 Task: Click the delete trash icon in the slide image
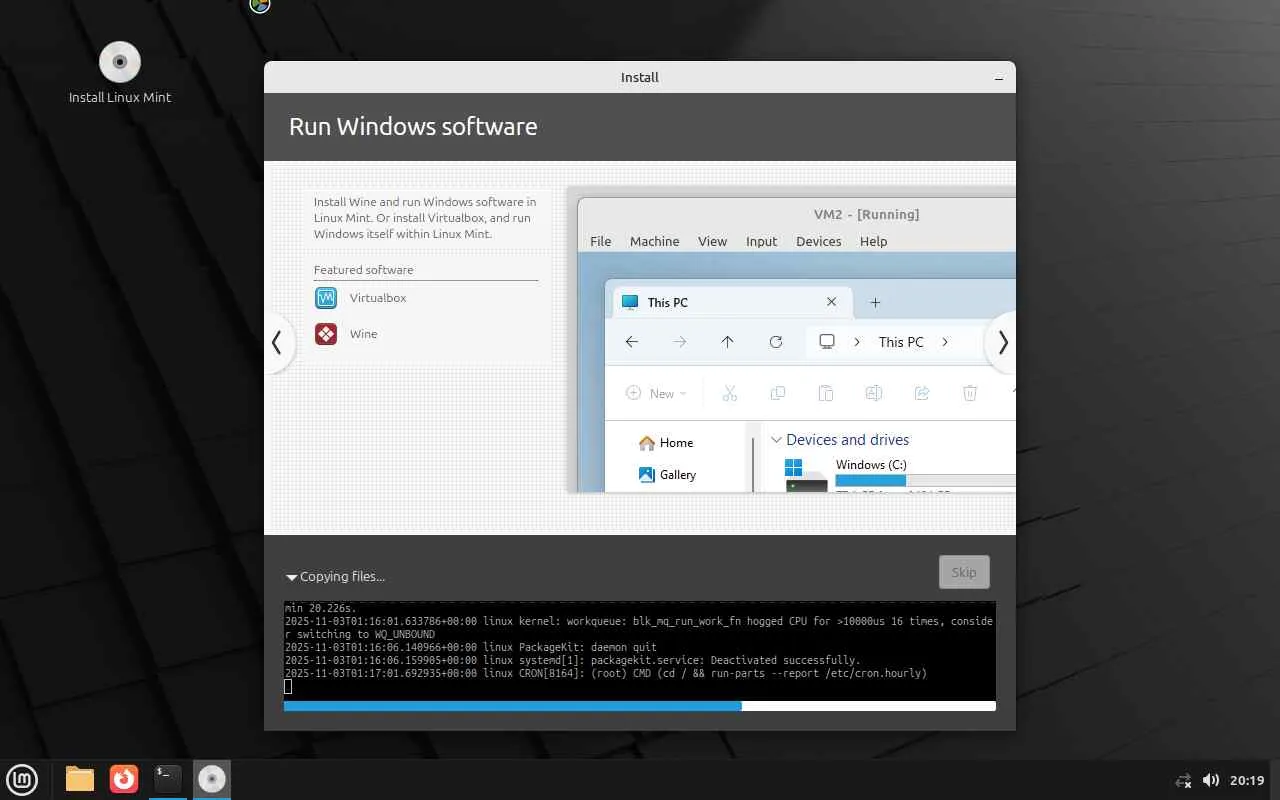969,394
